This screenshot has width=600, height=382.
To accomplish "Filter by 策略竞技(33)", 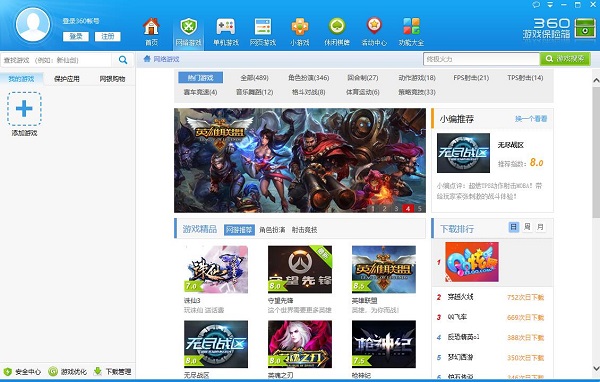I will [x=417, y=92].
